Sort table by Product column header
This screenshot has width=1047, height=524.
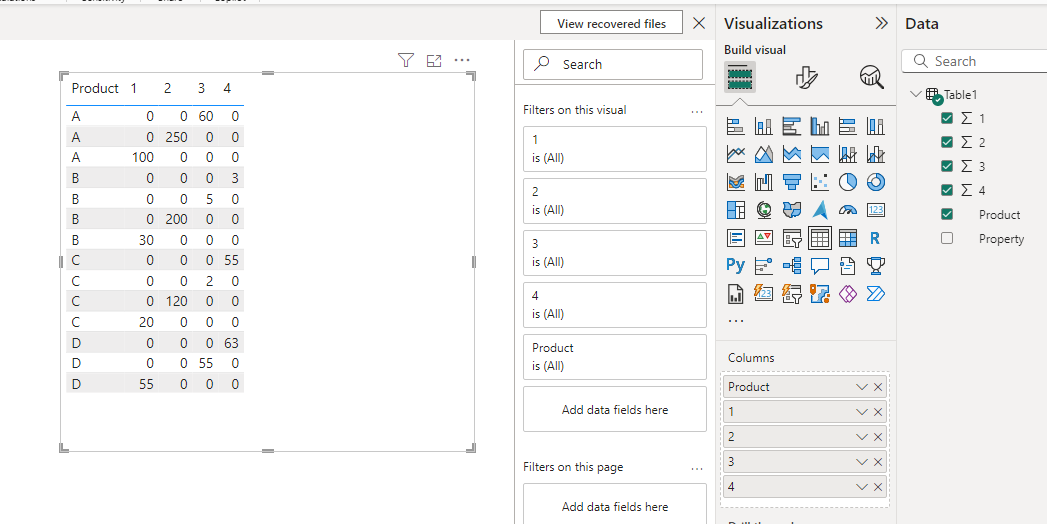(x=95, y=88)
